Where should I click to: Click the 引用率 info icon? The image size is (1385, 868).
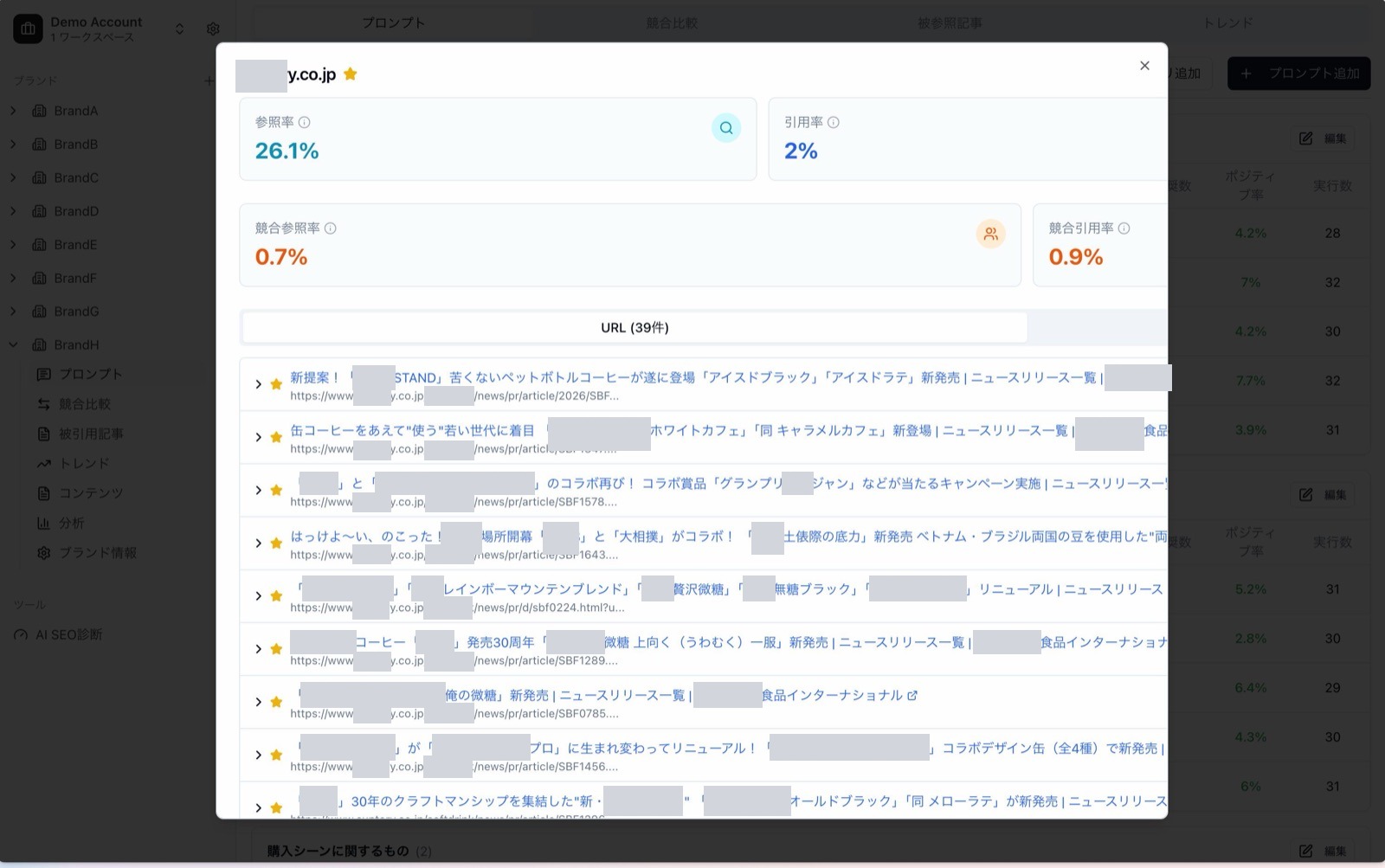[834, 123]
